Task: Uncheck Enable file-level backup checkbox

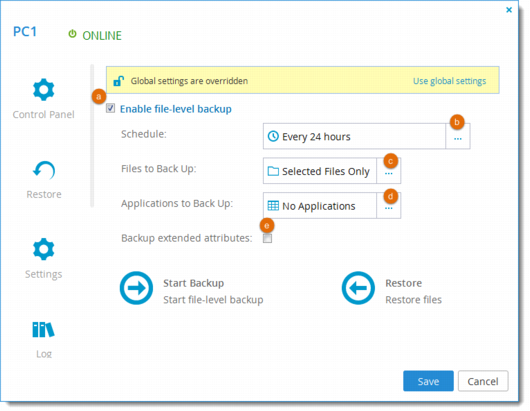Action: (111, 108)
